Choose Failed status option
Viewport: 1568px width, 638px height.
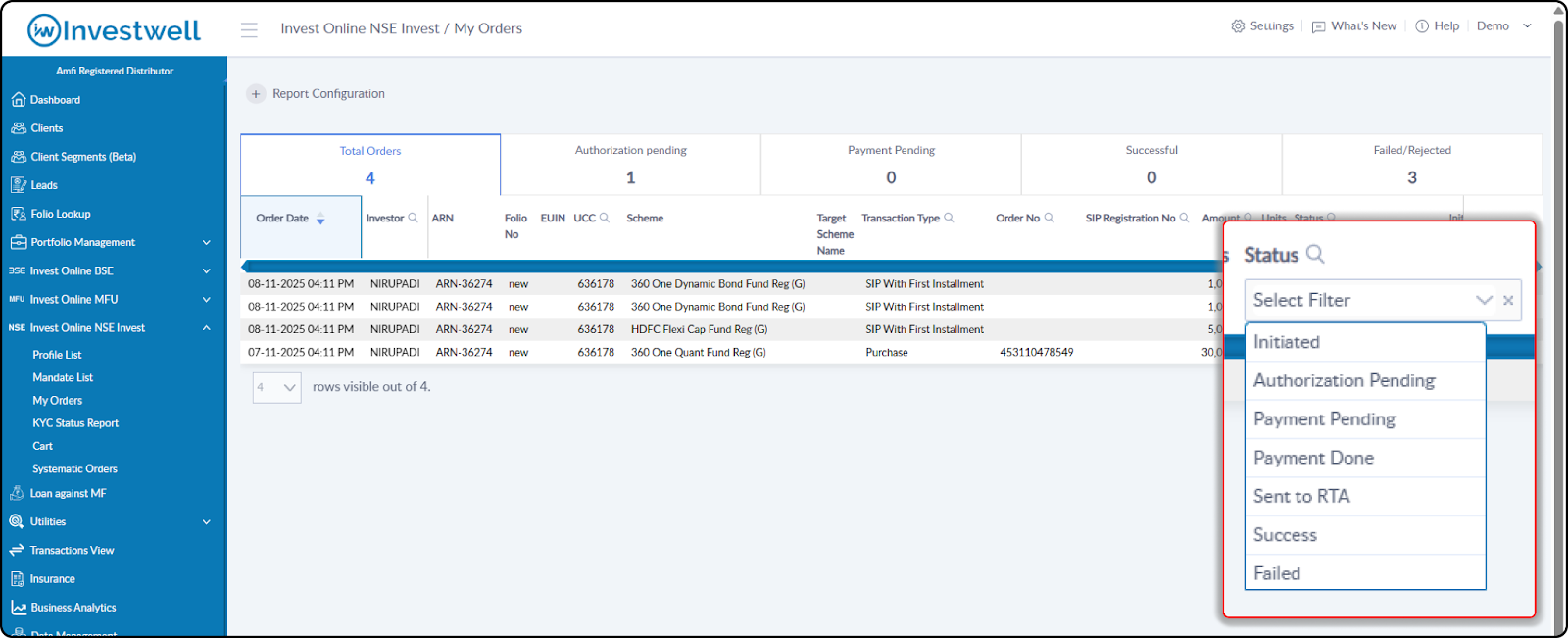1365,573
